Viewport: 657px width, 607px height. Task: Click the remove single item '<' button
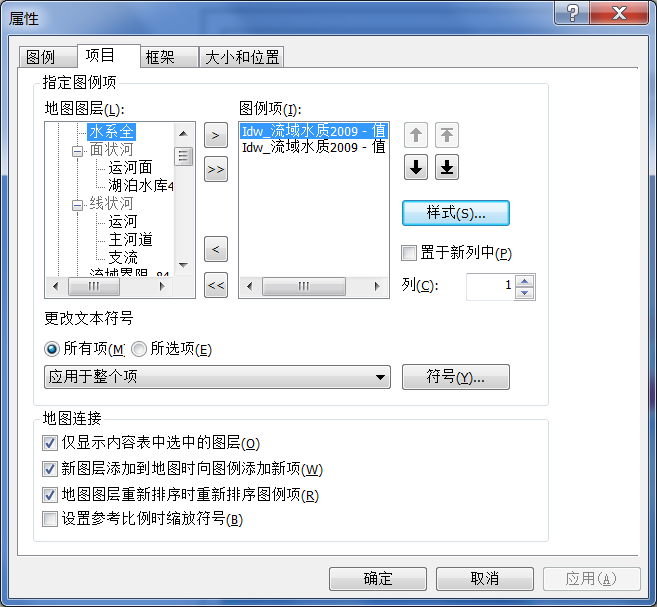[216, 249]
